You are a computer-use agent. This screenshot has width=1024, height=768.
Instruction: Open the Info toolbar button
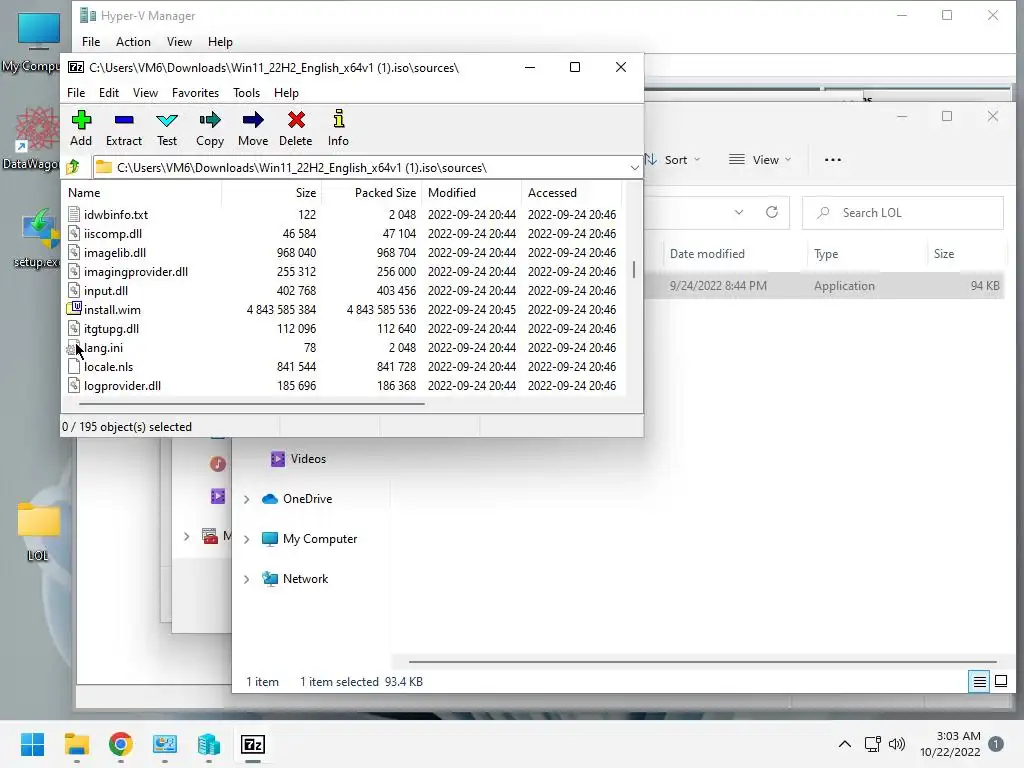coord(338,128)
